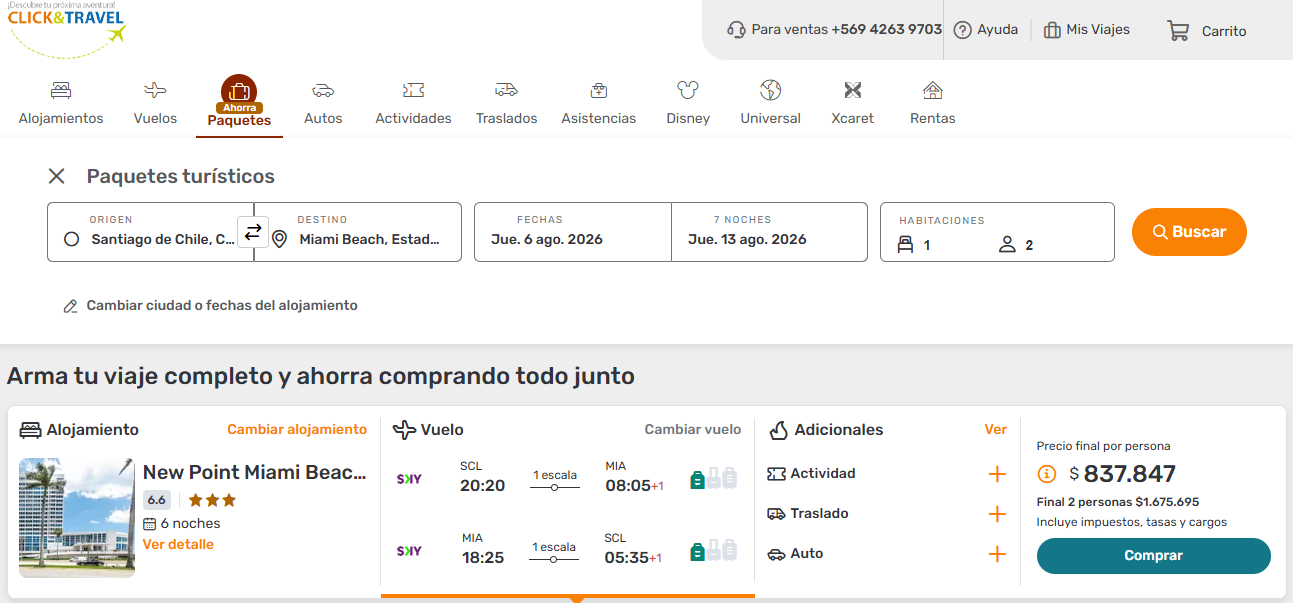The image size is (1293, 603).
Task: Click Cambiar alojamiento link
Action: [297, 429]
